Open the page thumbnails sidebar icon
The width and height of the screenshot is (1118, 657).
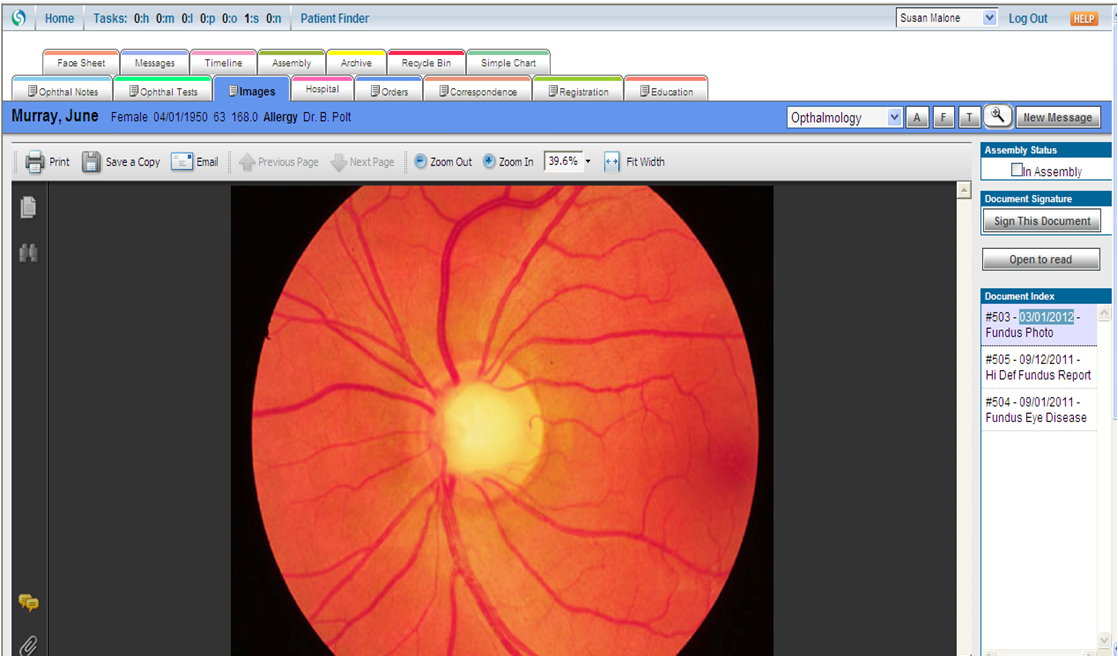point(28,207)
